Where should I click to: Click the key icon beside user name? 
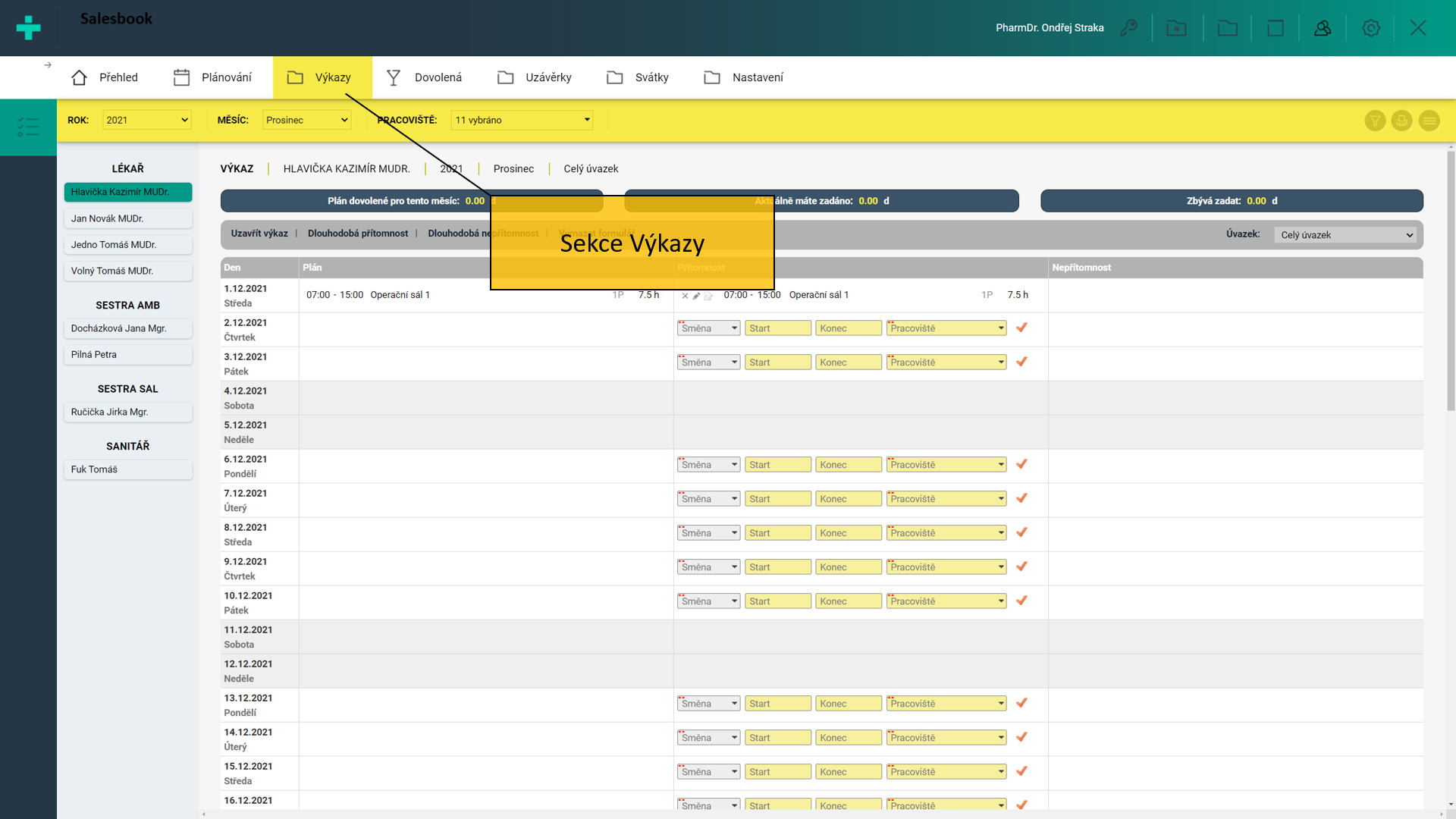pos(1128,28)
